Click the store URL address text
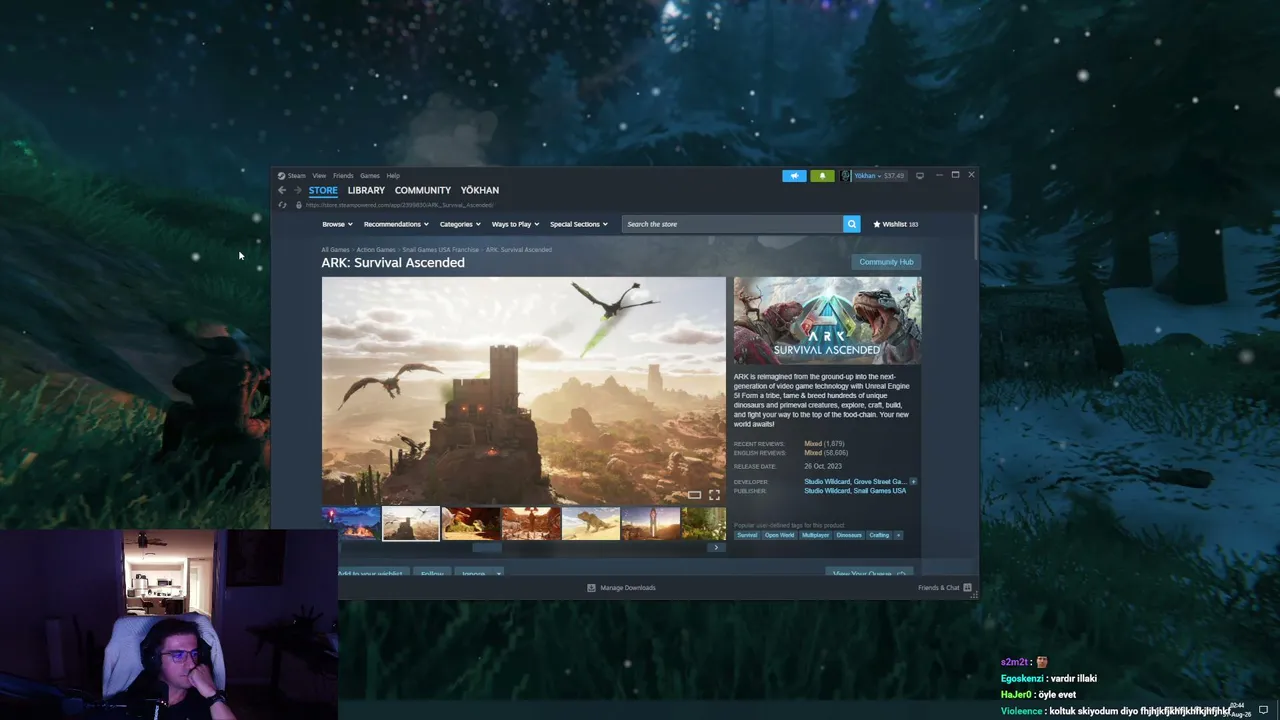 pos(399,205)
